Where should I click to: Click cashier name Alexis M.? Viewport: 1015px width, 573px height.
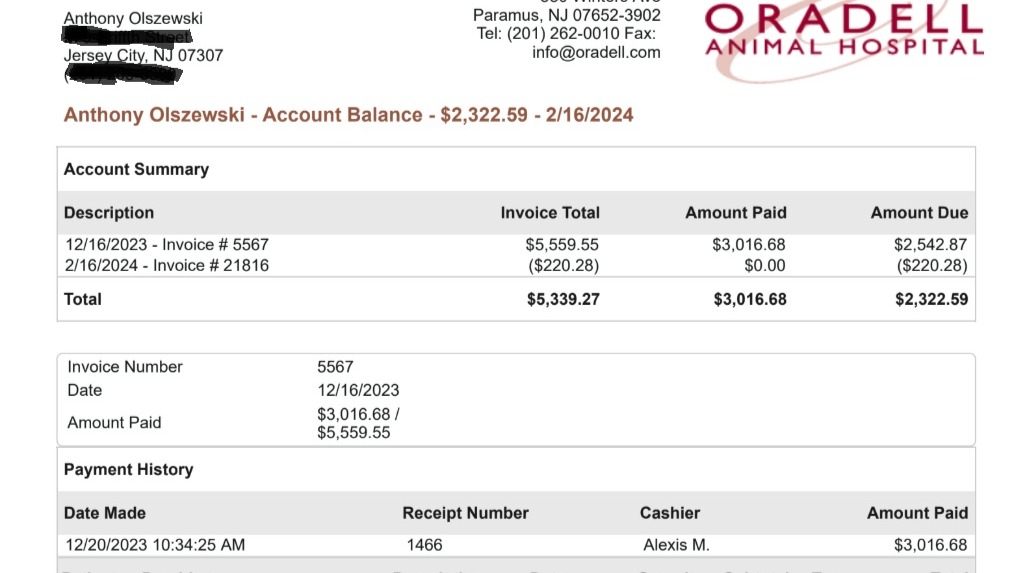(676, 545)
